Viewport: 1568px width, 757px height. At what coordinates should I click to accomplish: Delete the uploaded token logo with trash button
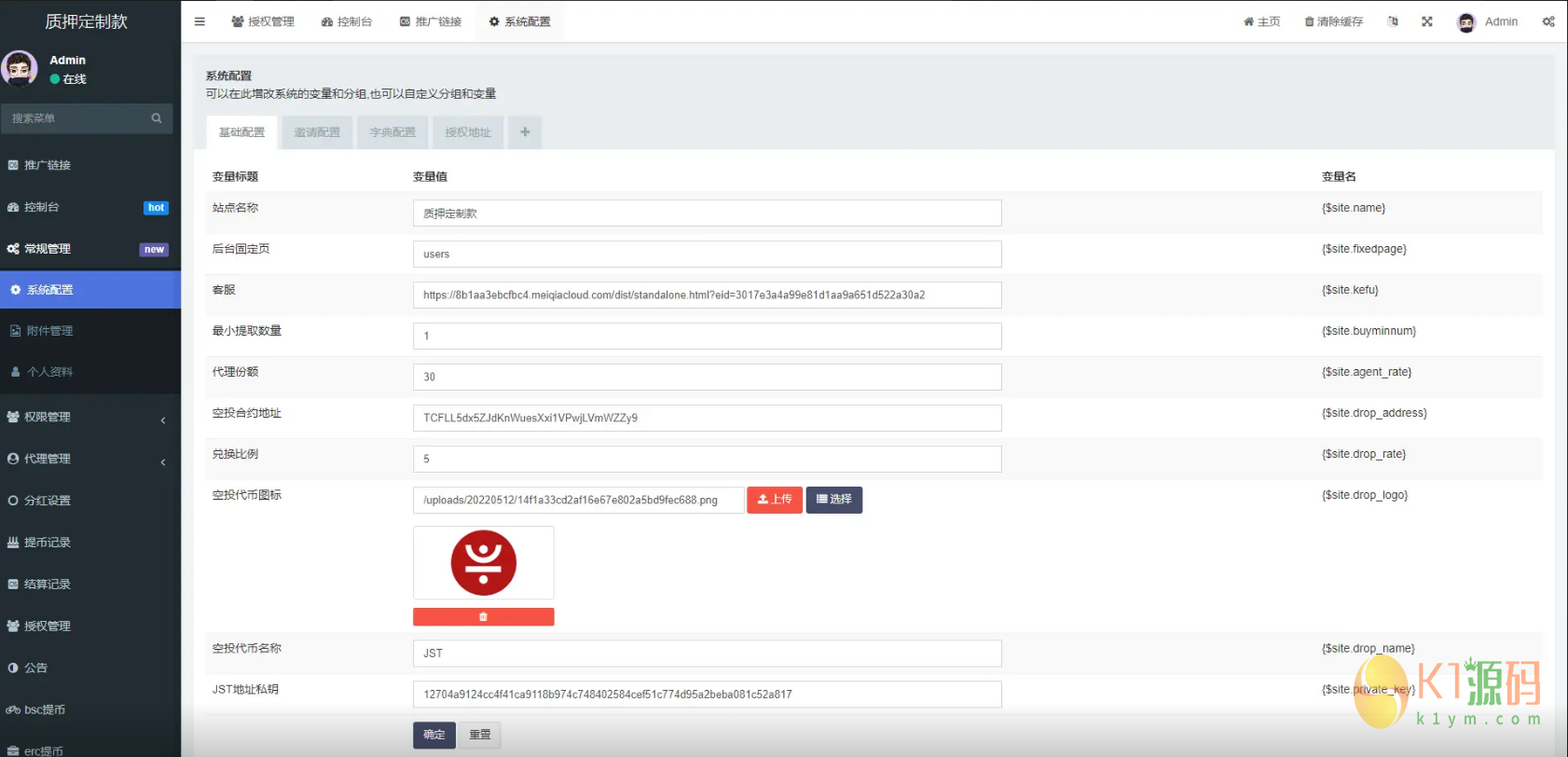coord(483,617)
